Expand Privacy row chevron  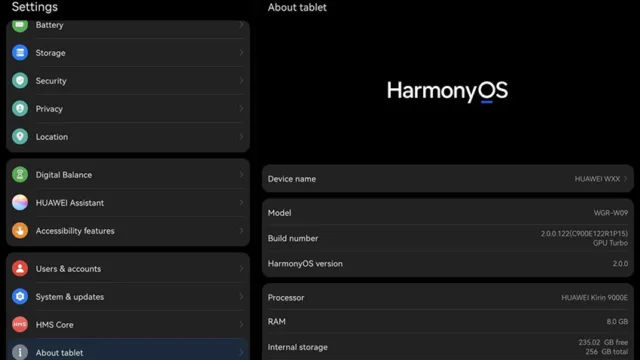(x=241, y=109)
